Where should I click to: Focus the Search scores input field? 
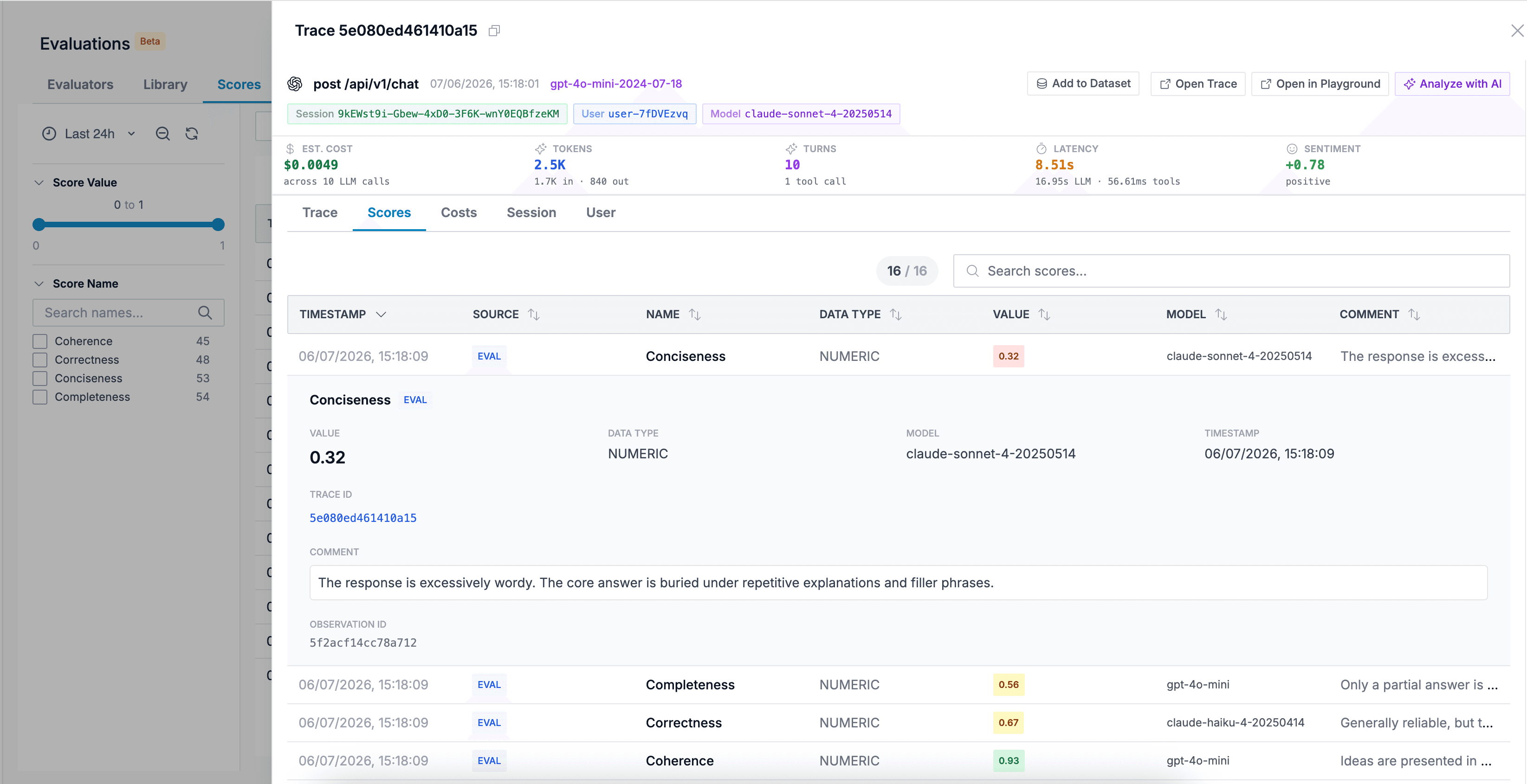[1231, 271]
